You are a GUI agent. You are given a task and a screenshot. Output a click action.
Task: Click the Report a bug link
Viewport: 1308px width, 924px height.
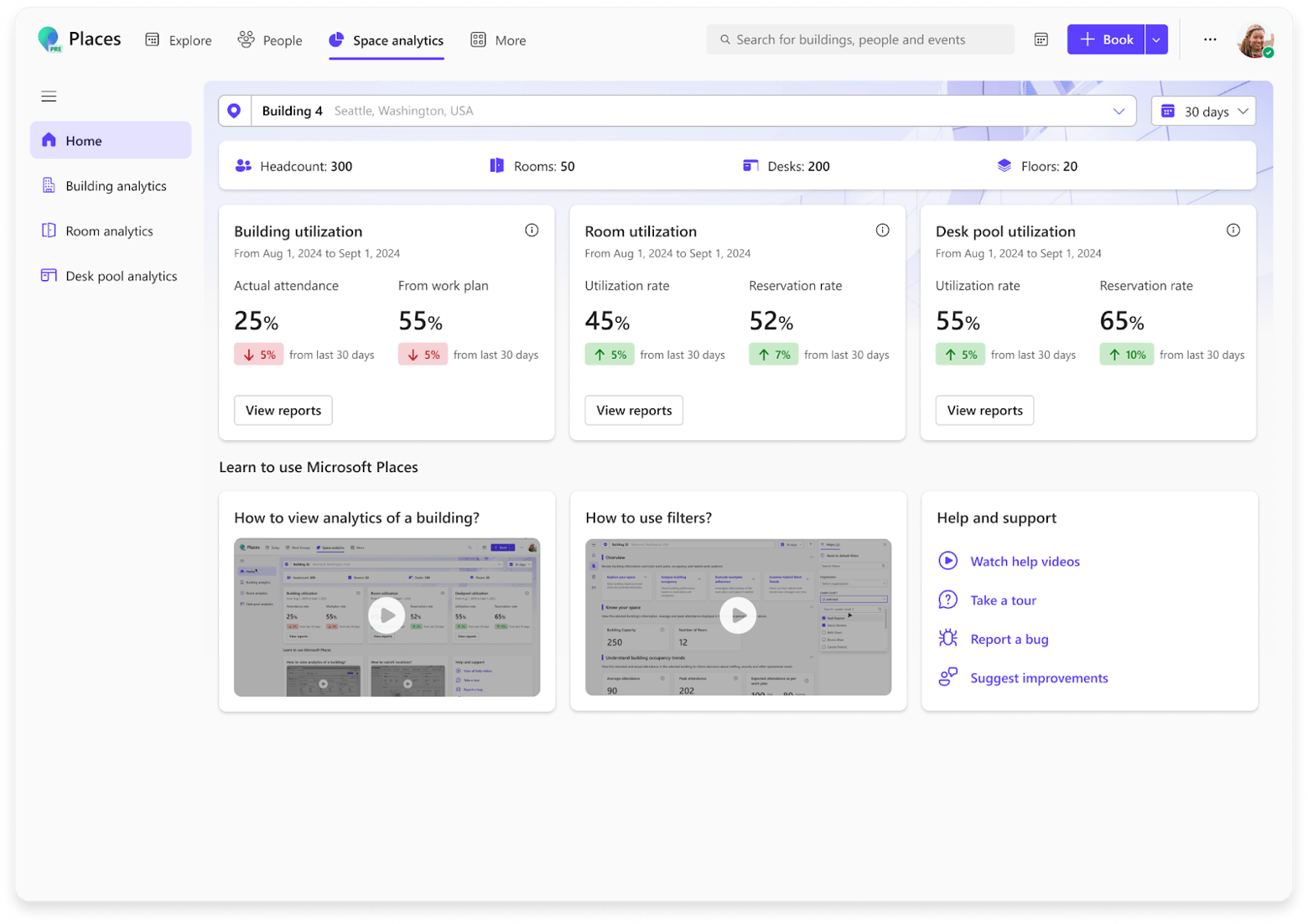tap(1009, 639)
